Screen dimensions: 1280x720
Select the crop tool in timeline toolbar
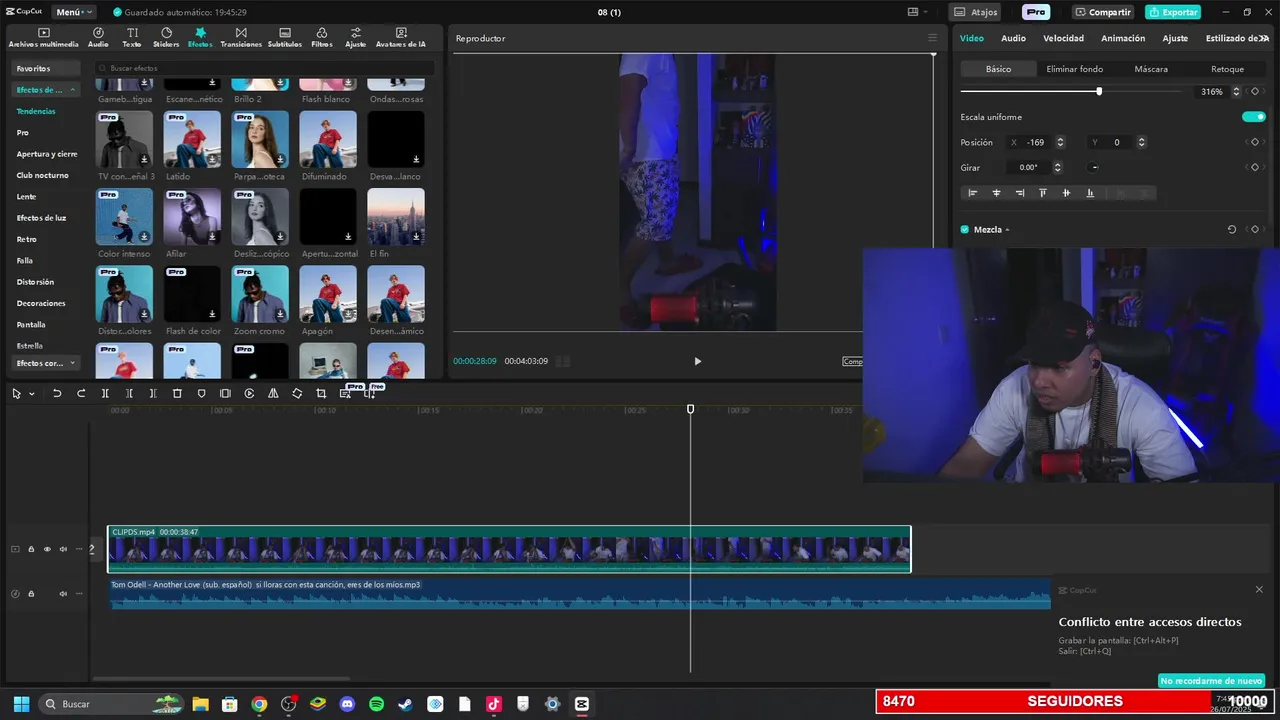click(x=321, y=394)
